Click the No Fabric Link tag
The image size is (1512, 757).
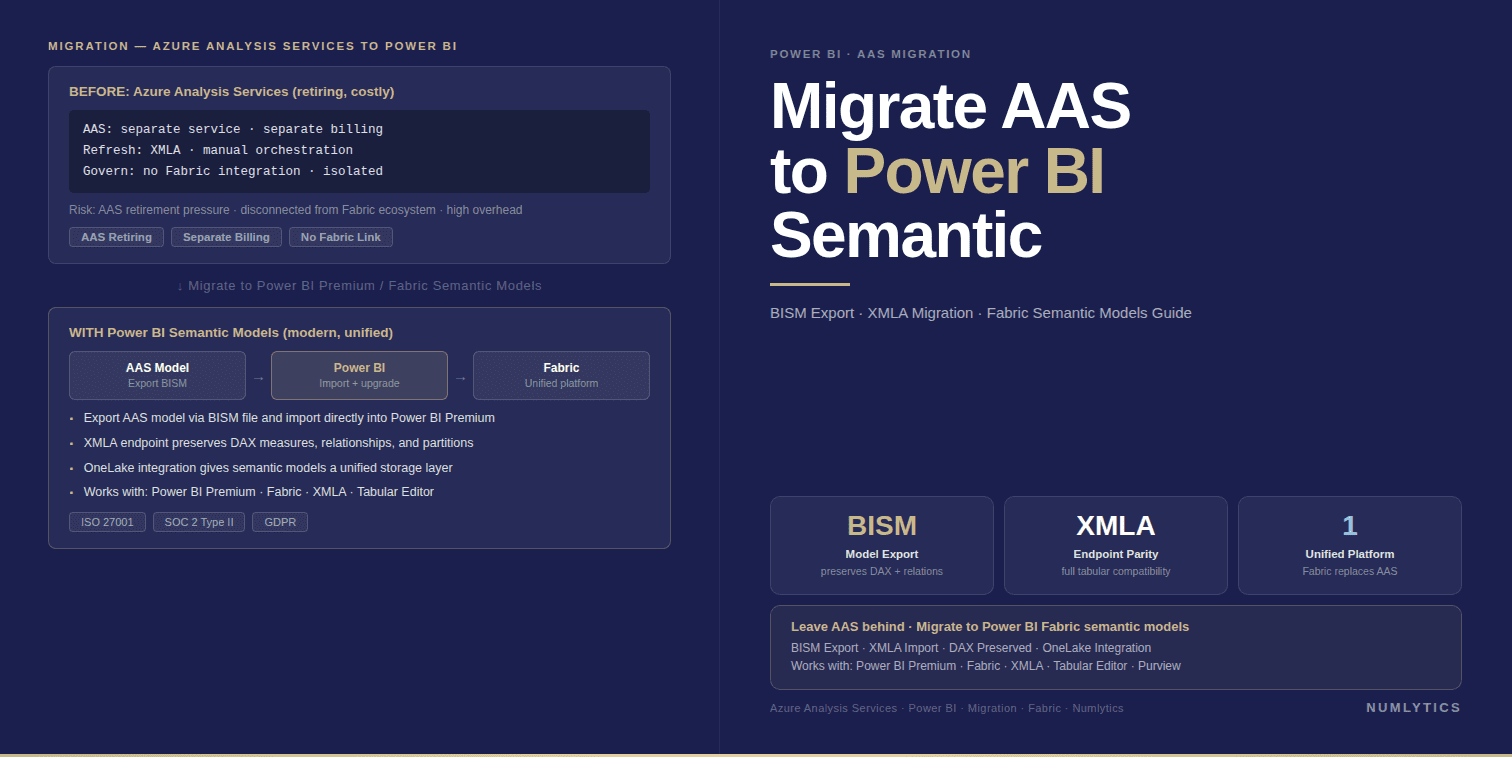(x=341, y=237)
